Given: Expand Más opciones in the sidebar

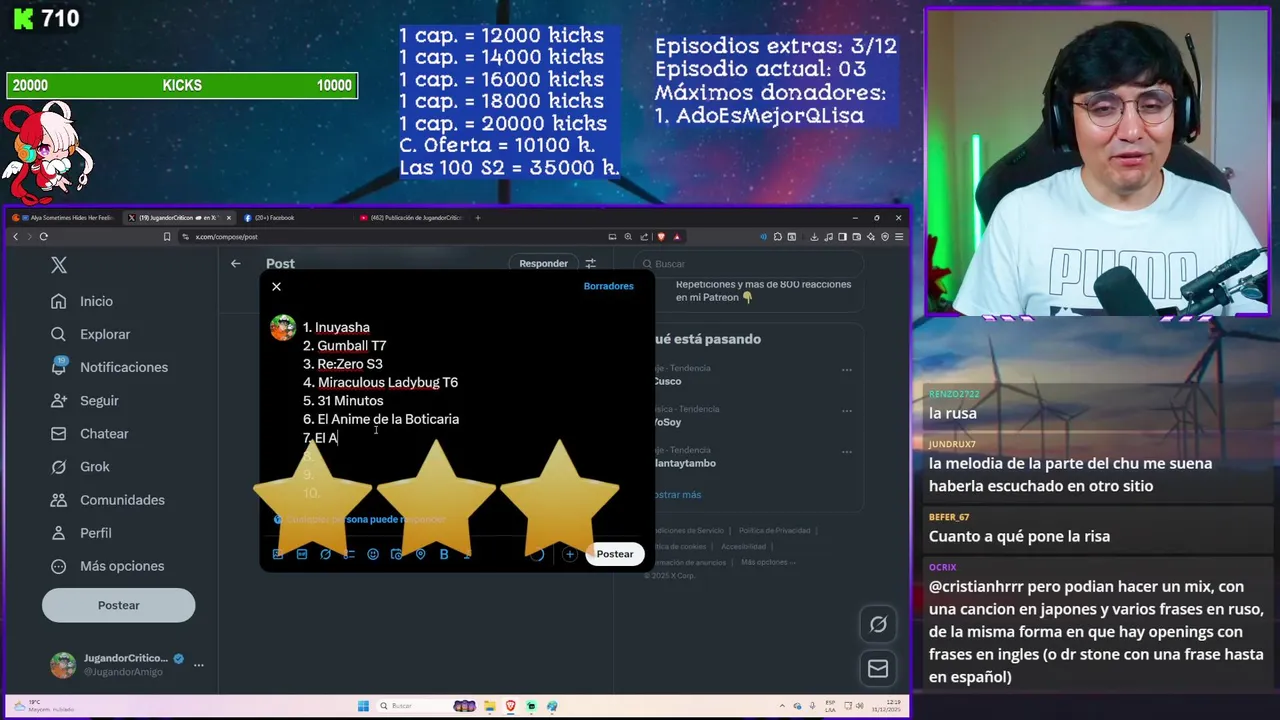Looking at the screenshot, I should pyautogui.click(x=108, y=565).
